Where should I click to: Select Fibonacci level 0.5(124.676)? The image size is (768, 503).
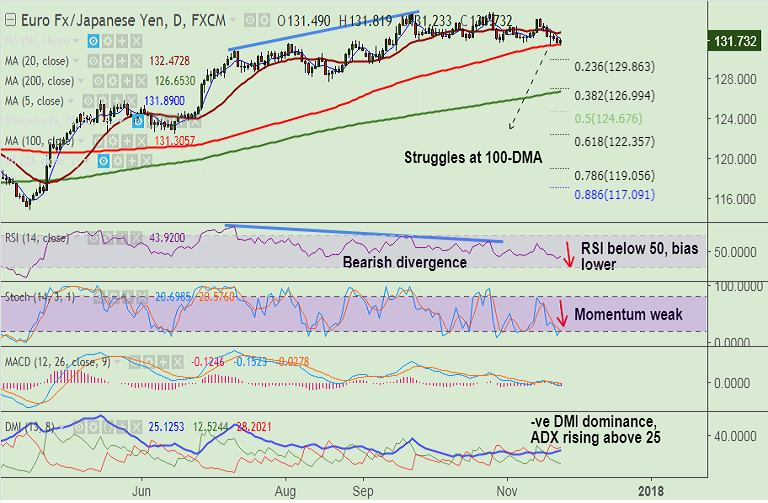tap(608, 119)
